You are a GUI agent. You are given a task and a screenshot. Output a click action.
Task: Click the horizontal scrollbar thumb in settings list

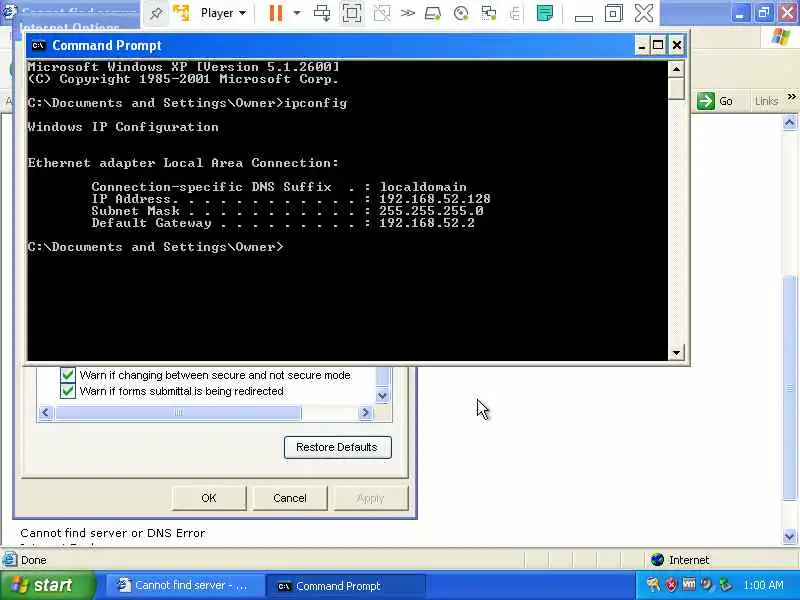tap(178, 412)
